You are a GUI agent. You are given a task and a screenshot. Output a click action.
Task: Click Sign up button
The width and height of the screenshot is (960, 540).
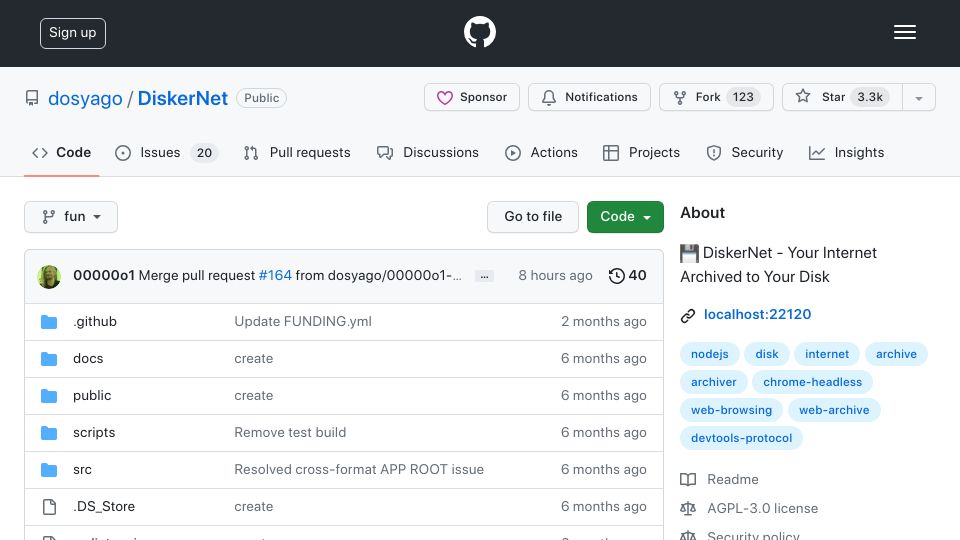[x=73, y=33]
